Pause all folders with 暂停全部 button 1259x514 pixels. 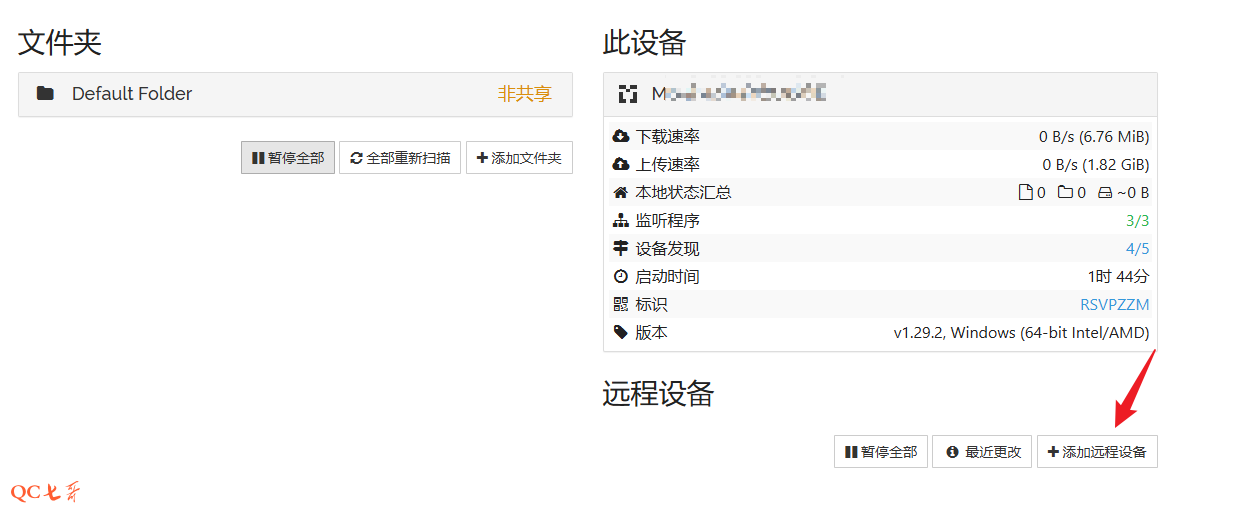click(288, 158)
